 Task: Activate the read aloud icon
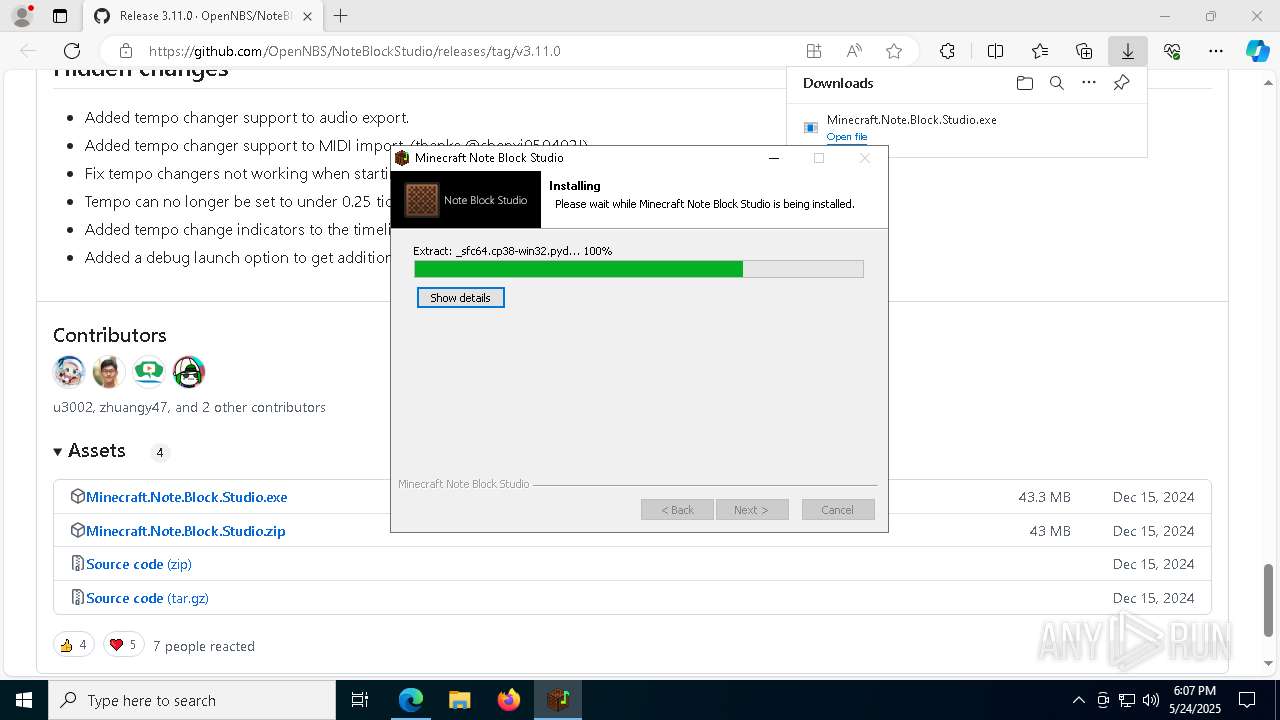854,51
